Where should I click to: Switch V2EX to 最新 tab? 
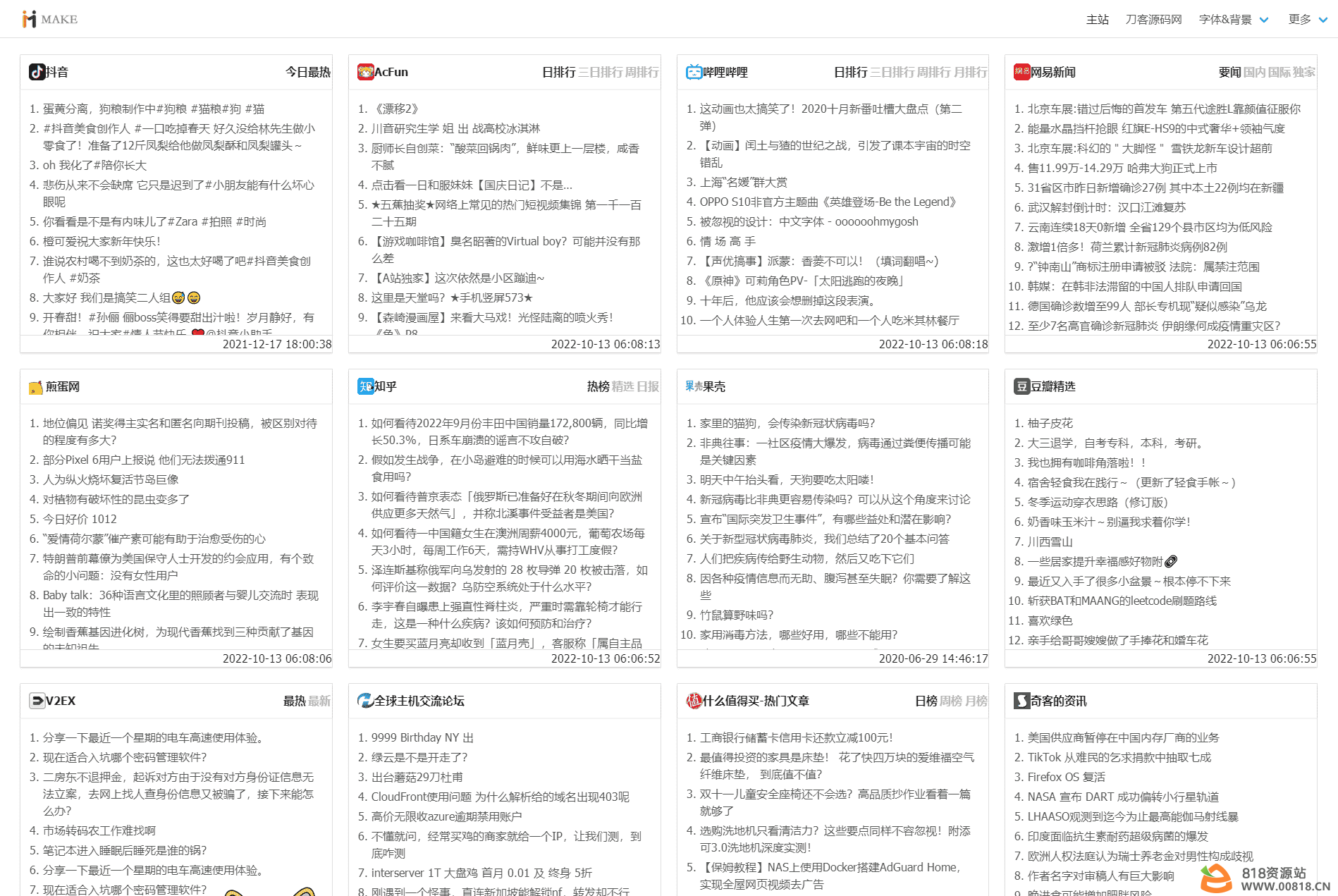coord(319,701)
